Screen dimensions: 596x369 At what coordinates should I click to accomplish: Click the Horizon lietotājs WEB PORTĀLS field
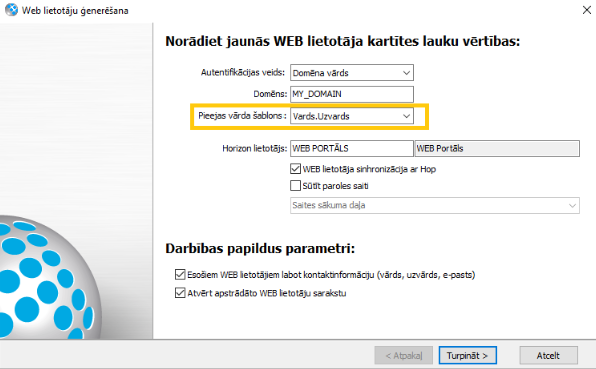[x=352, y=148]
